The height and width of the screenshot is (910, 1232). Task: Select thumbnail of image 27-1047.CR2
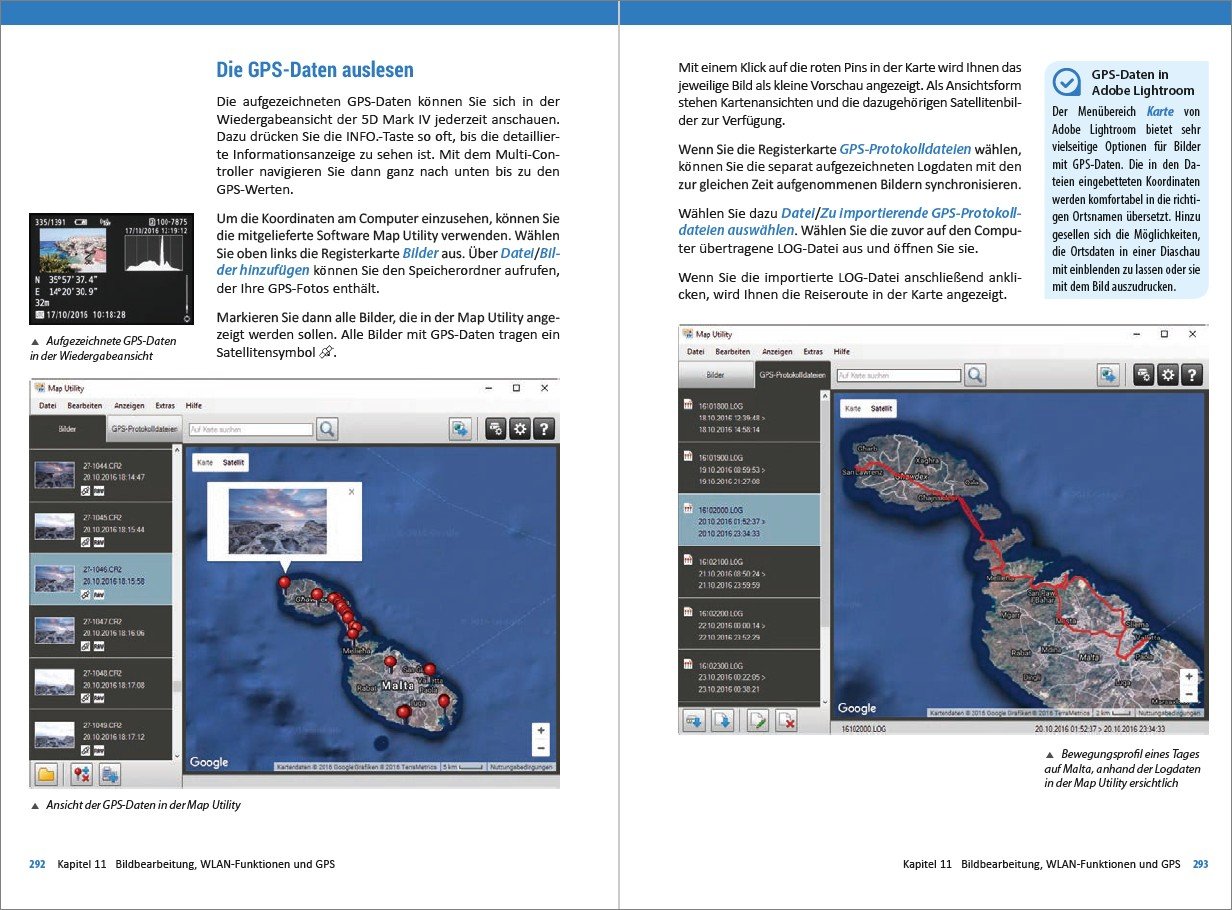click(x=55, y=629)
